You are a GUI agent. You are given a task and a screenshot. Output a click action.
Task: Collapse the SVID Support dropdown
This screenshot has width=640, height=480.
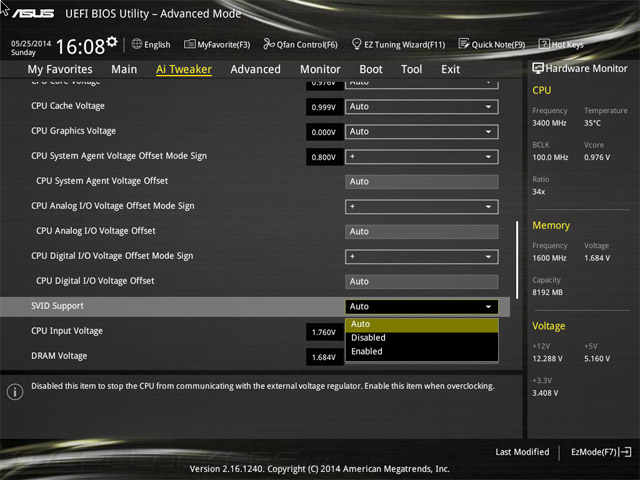click(422, 307)
